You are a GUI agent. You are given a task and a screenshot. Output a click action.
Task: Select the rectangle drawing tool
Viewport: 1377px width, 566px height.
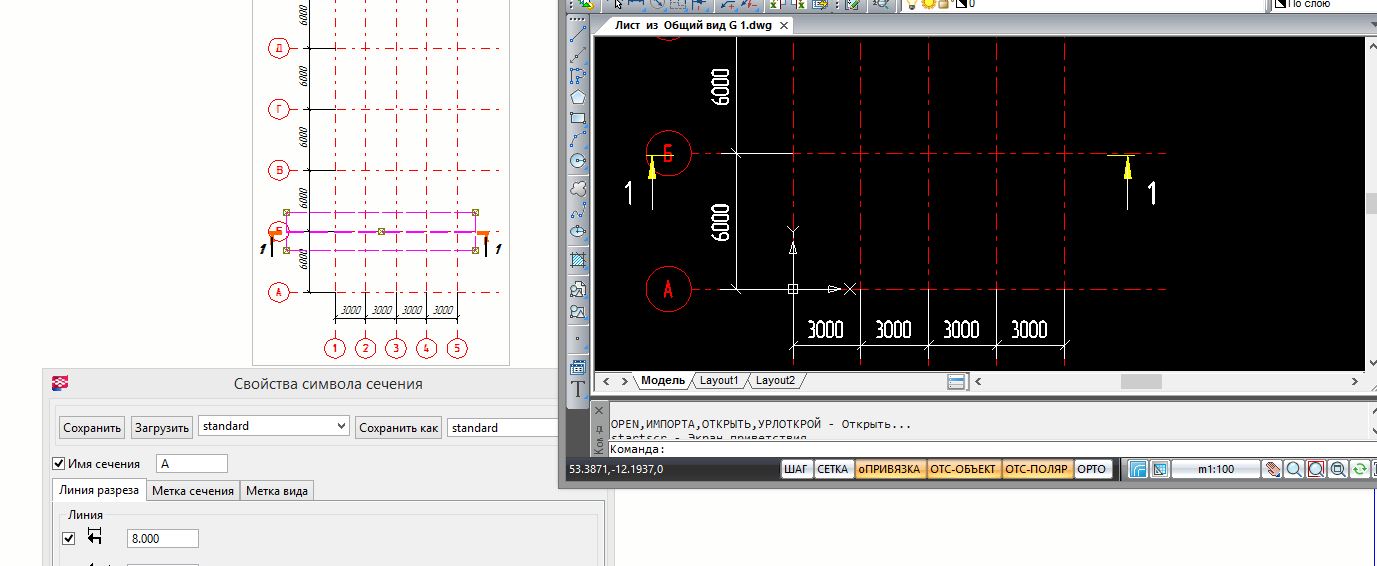[577, 118]
